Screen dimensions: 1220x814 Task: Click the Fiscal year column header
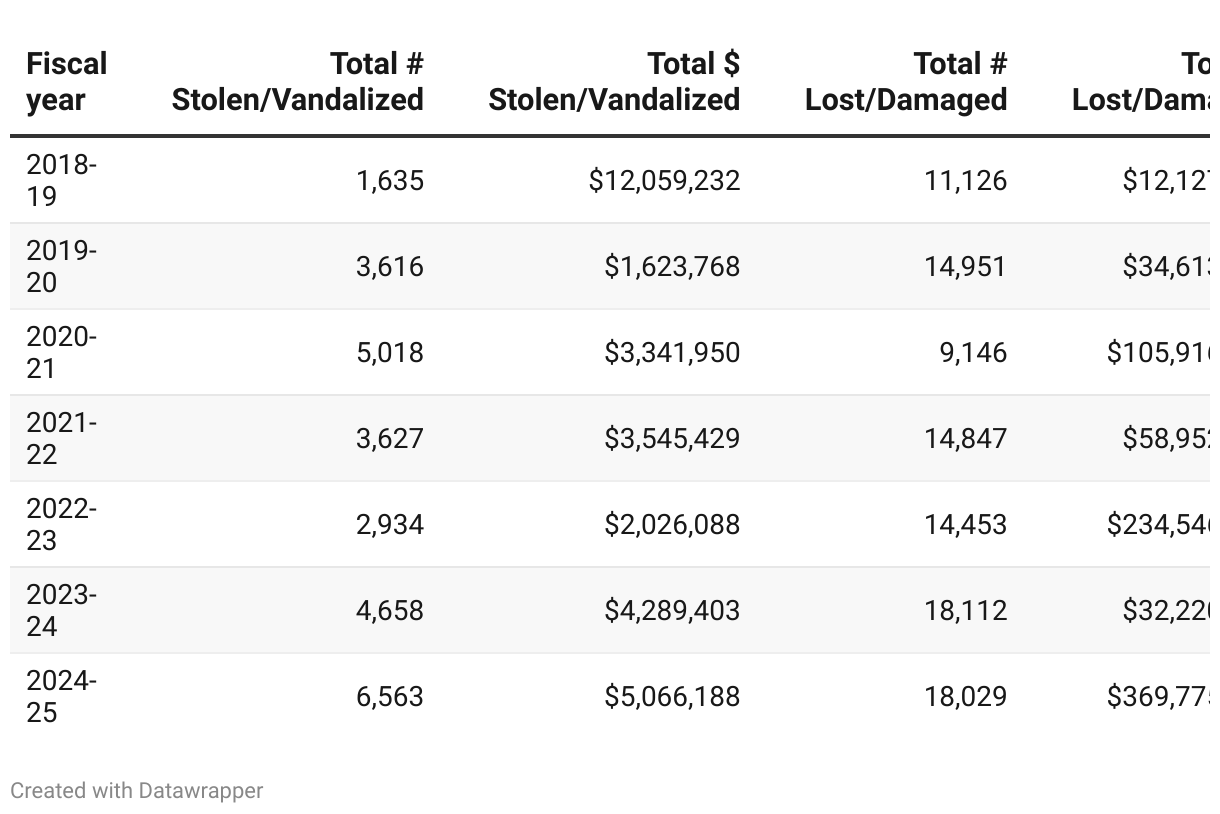[x=66, y=82]
